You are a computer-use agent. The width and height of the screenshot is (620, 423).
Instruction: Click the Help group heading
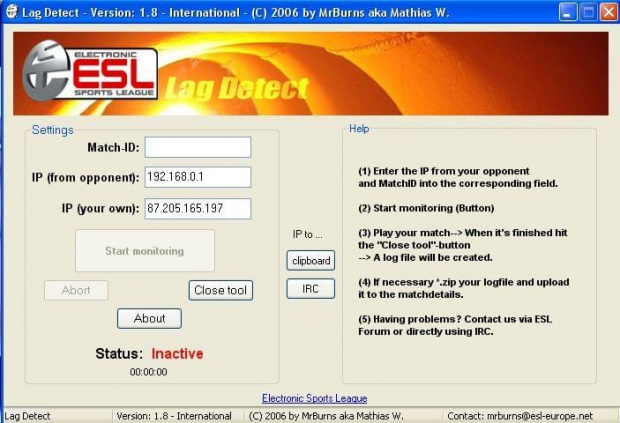click(x=359, y=128)
